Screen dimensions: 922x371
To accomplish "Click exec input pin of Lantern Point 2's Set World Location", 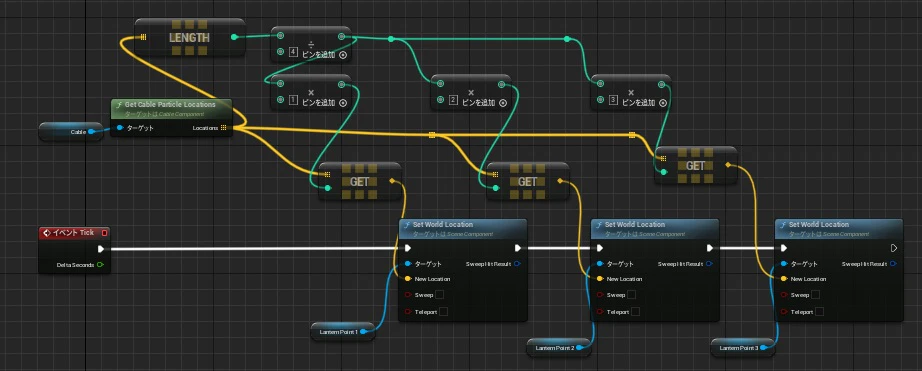I will [x=600, y=248].
